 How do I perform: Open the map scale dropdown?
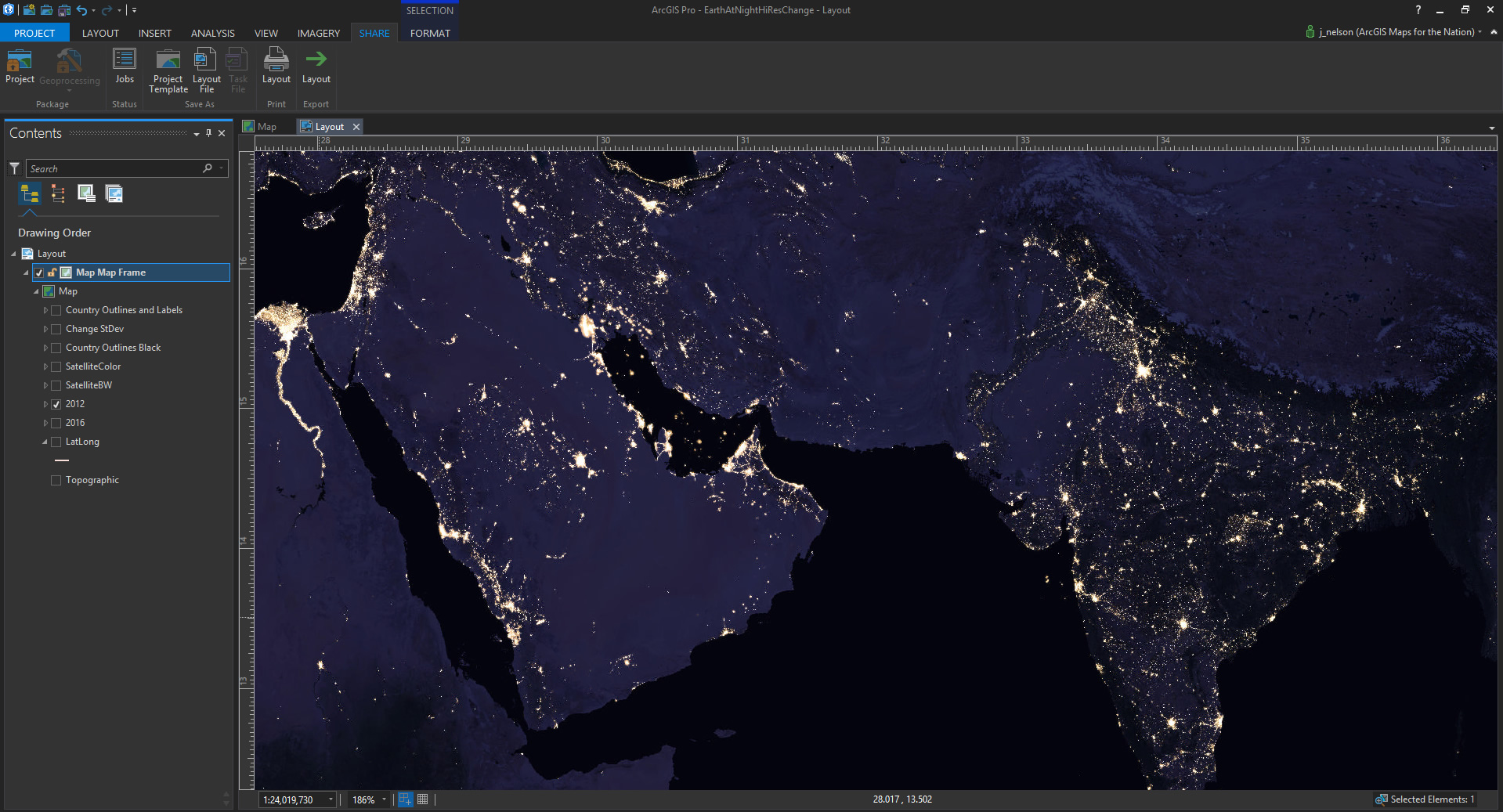coord(331,799)
